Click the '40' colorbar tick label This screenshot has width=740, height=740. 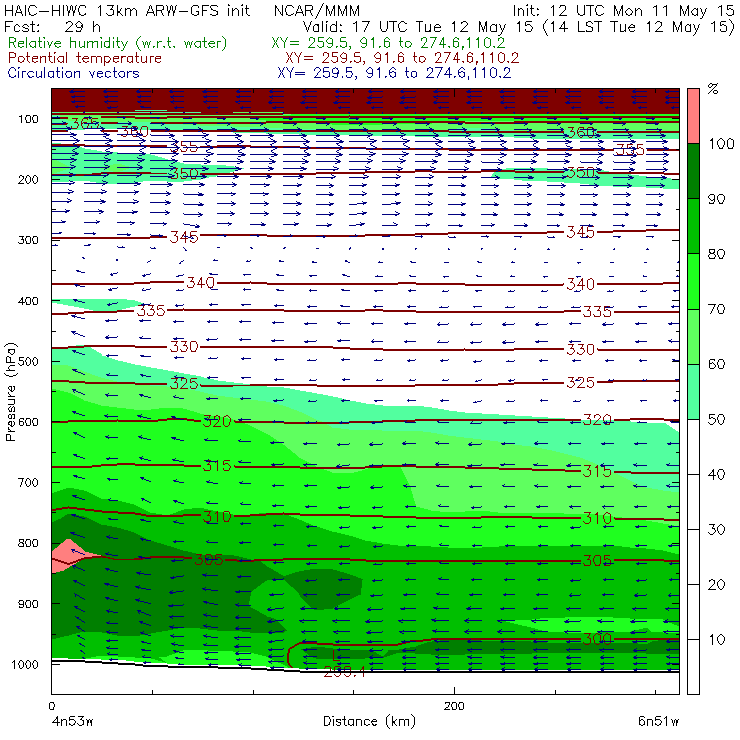click(x=716, y=474)
